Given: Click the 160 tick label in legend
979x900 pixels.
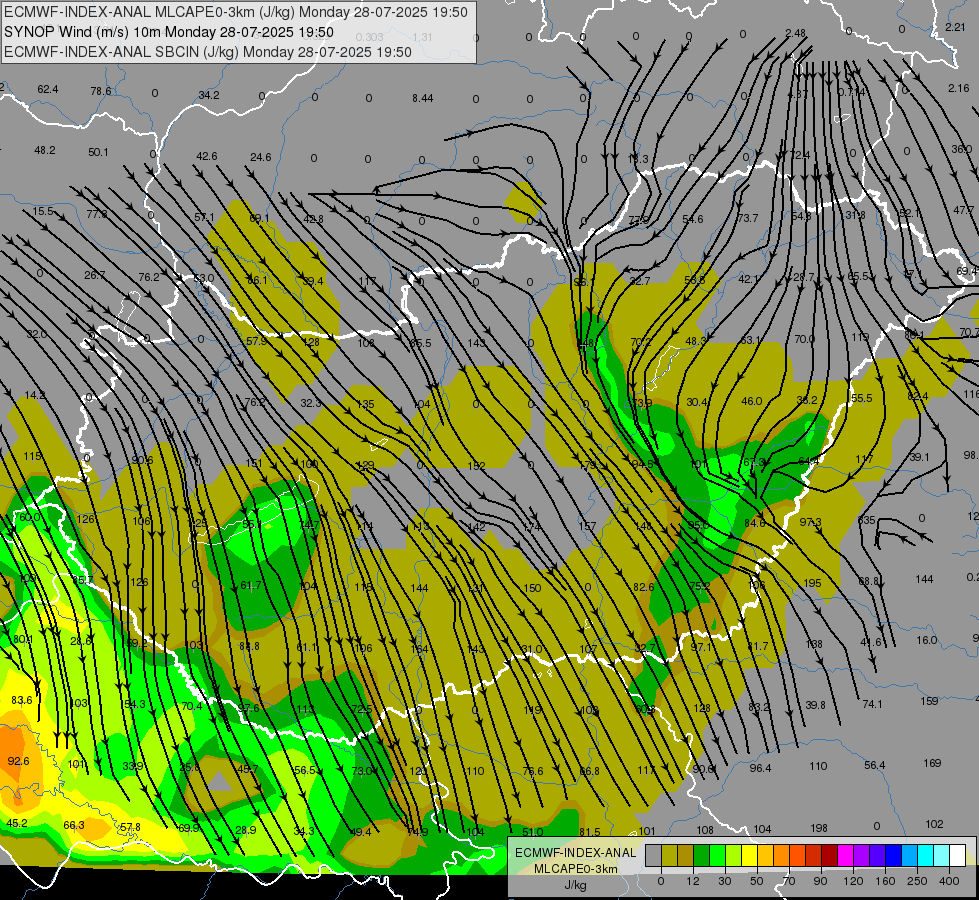Looking at the screenshot, I should [x=885, y=881].
